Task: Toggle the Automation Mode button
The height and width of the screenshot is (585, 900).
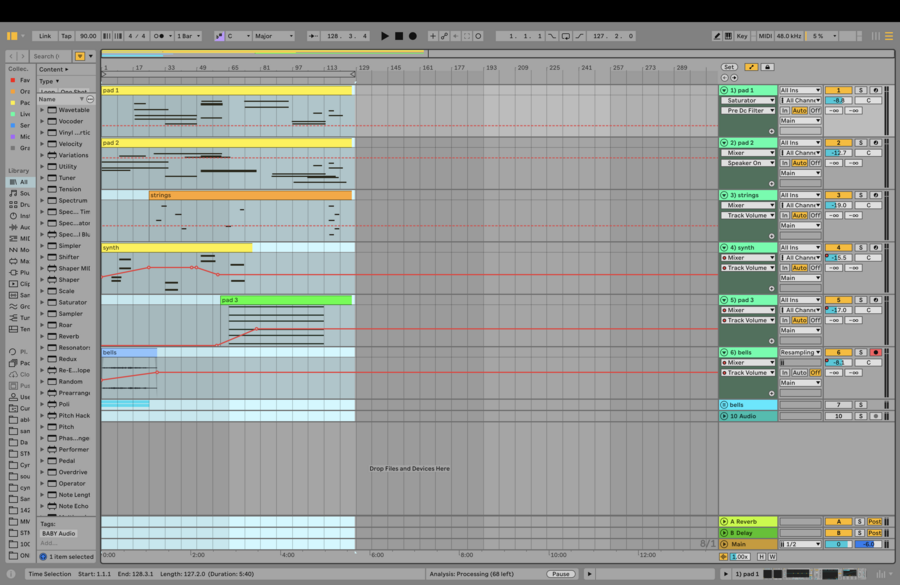Action: point(751,67)
